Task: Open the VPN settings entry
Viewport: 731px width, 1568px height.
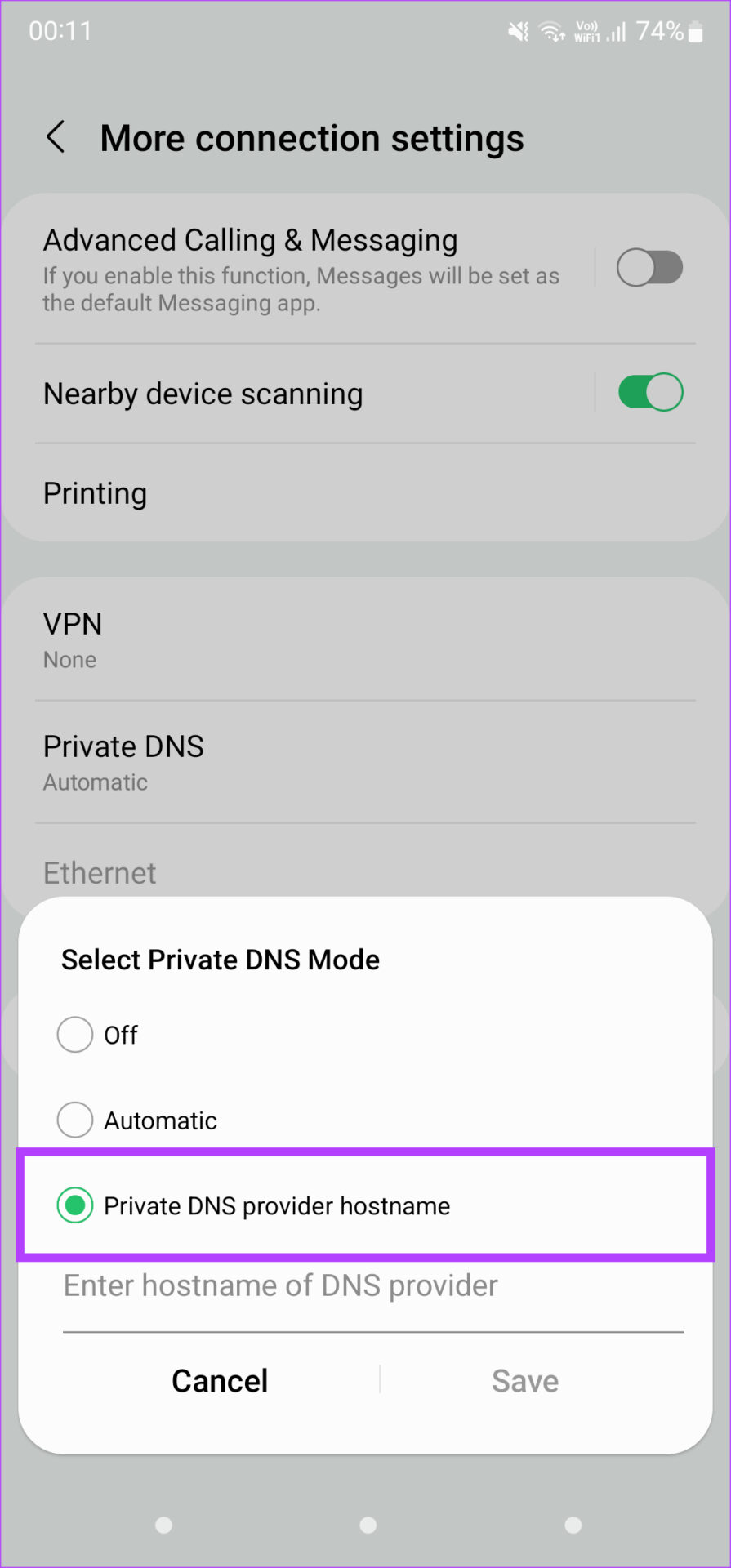Action: tap(73, 639)
